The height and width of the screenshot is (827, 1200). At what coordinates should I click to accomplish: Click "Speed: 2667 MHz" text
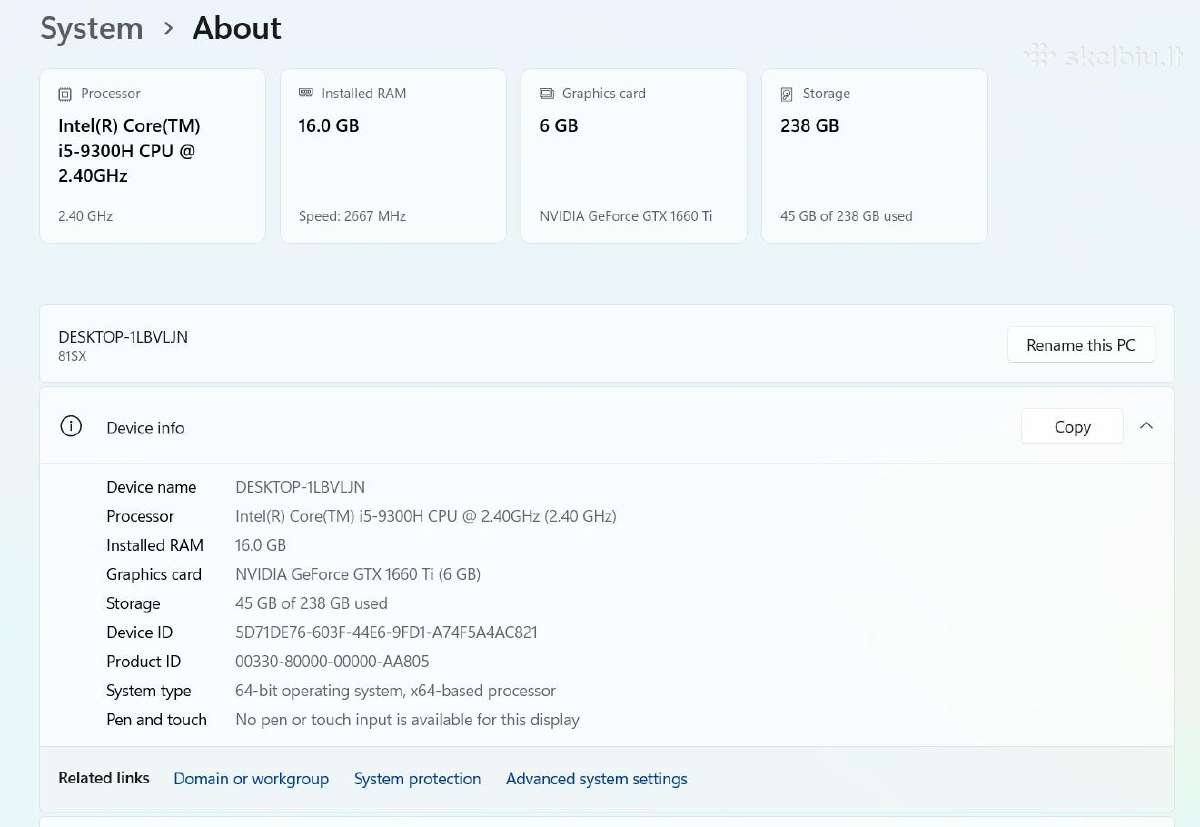tap(352, 216)
